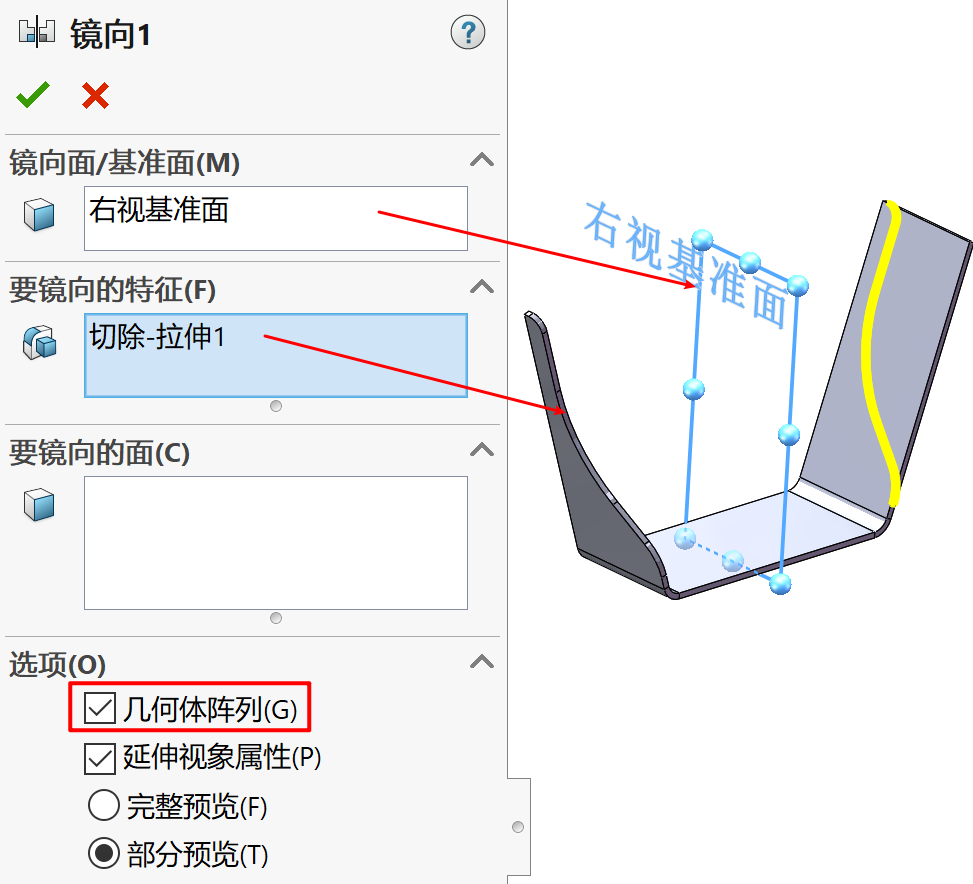Toggle 几何体阵列(G) checkbox
The width and height of the screenshot is (973, 884).
100,708
